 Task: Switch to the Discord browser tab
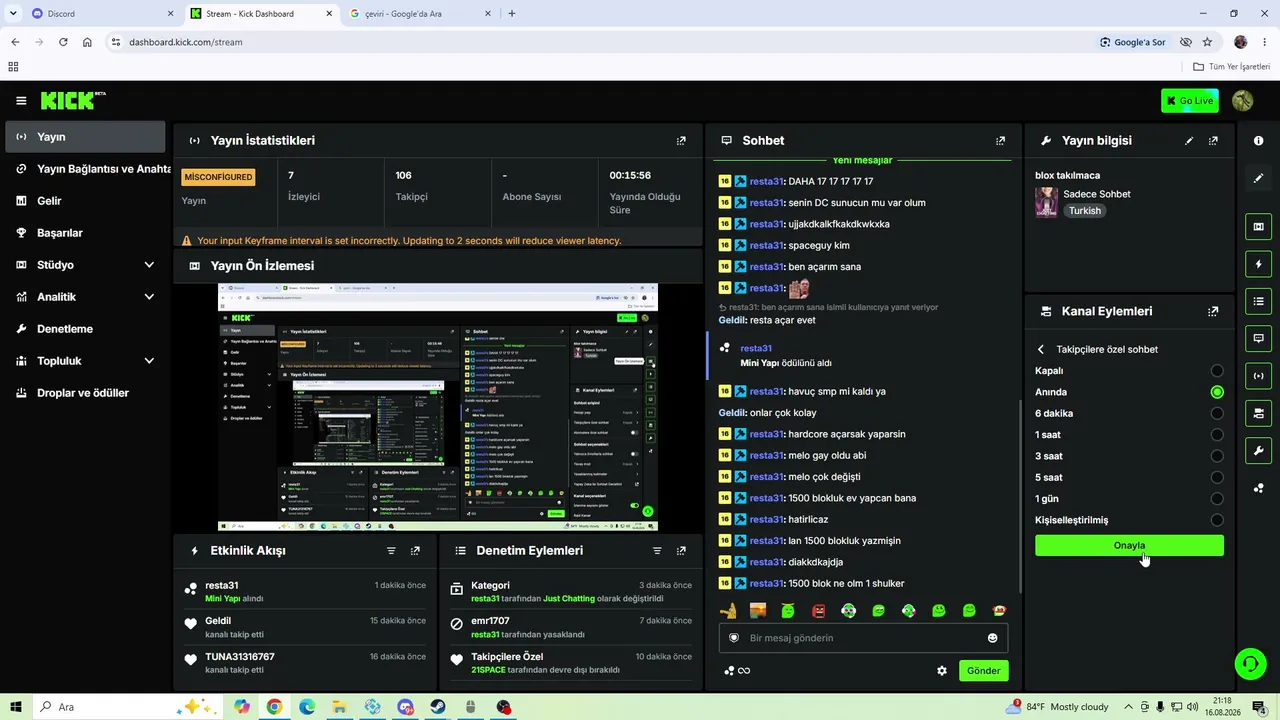(100, 14)
